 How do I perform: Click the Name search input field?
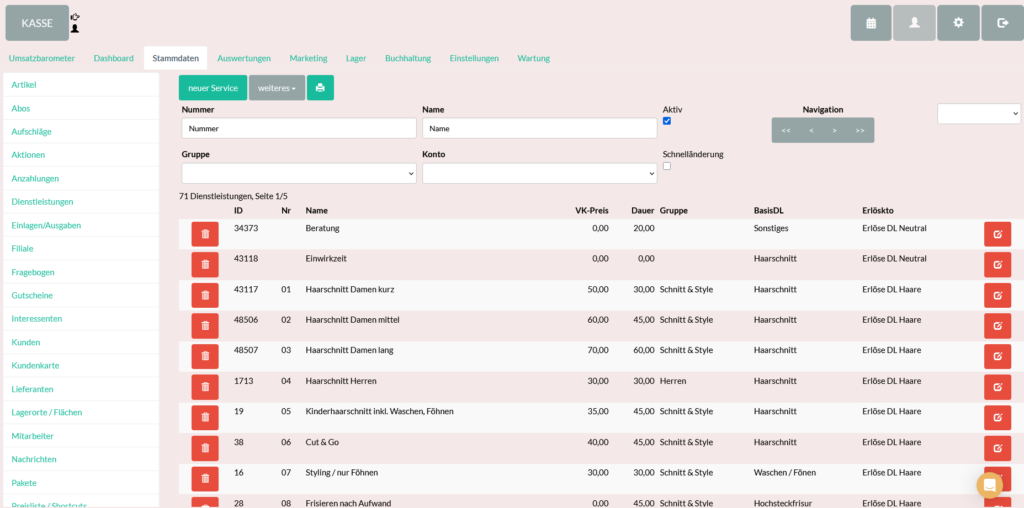(x=539, y=129)
